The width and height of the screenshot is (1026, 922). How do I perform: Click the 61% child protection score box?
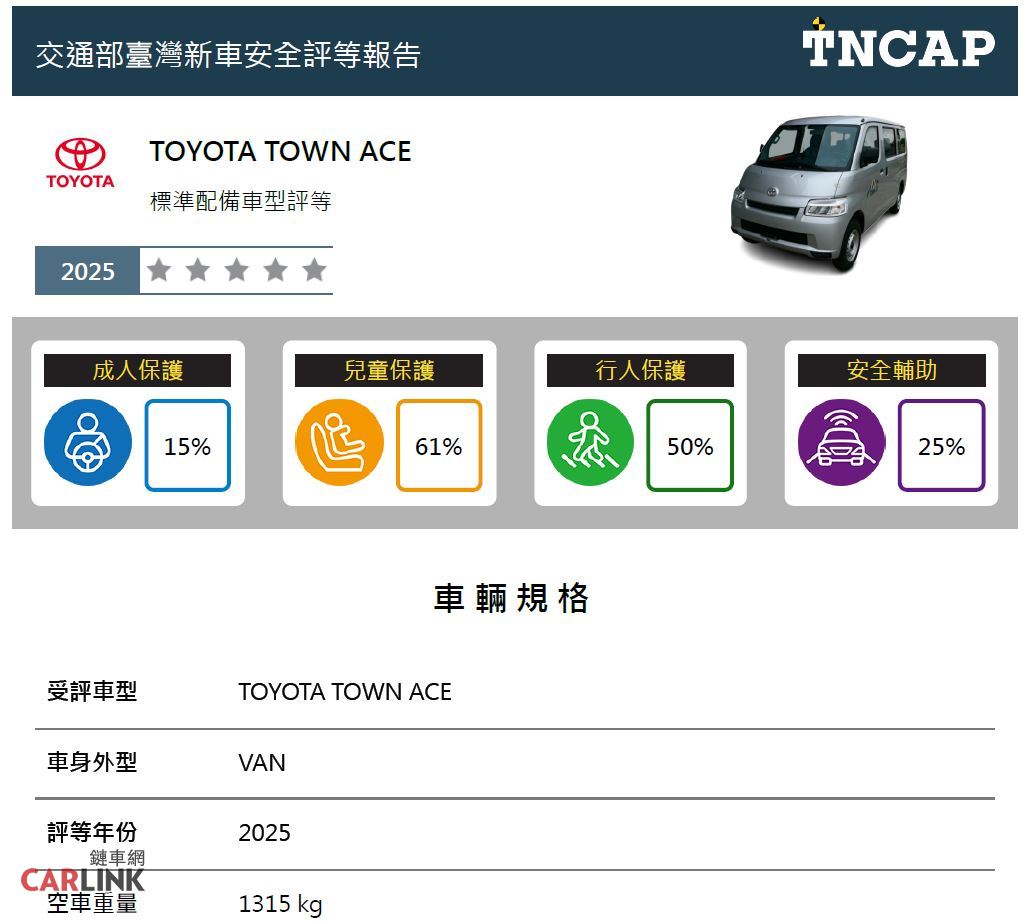click(439, 446)
